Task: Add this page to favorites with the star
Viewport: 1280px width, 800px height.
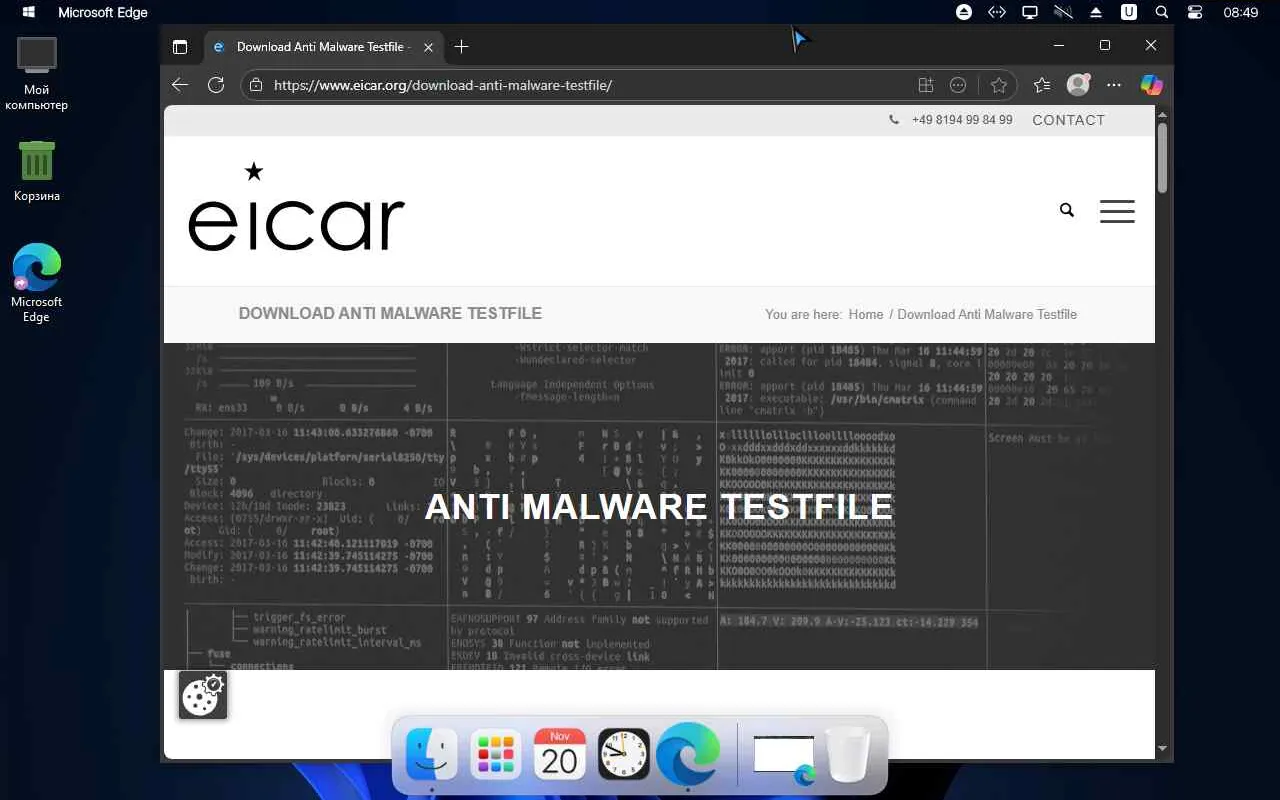Action: coord(998,85)
